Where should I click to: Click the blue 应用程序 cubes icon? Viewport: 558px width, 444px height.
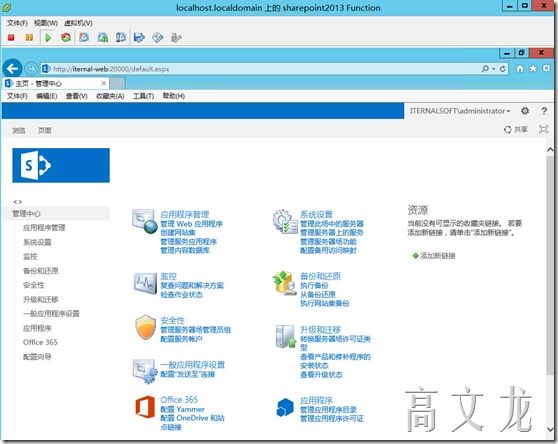(x=285, y=407)
